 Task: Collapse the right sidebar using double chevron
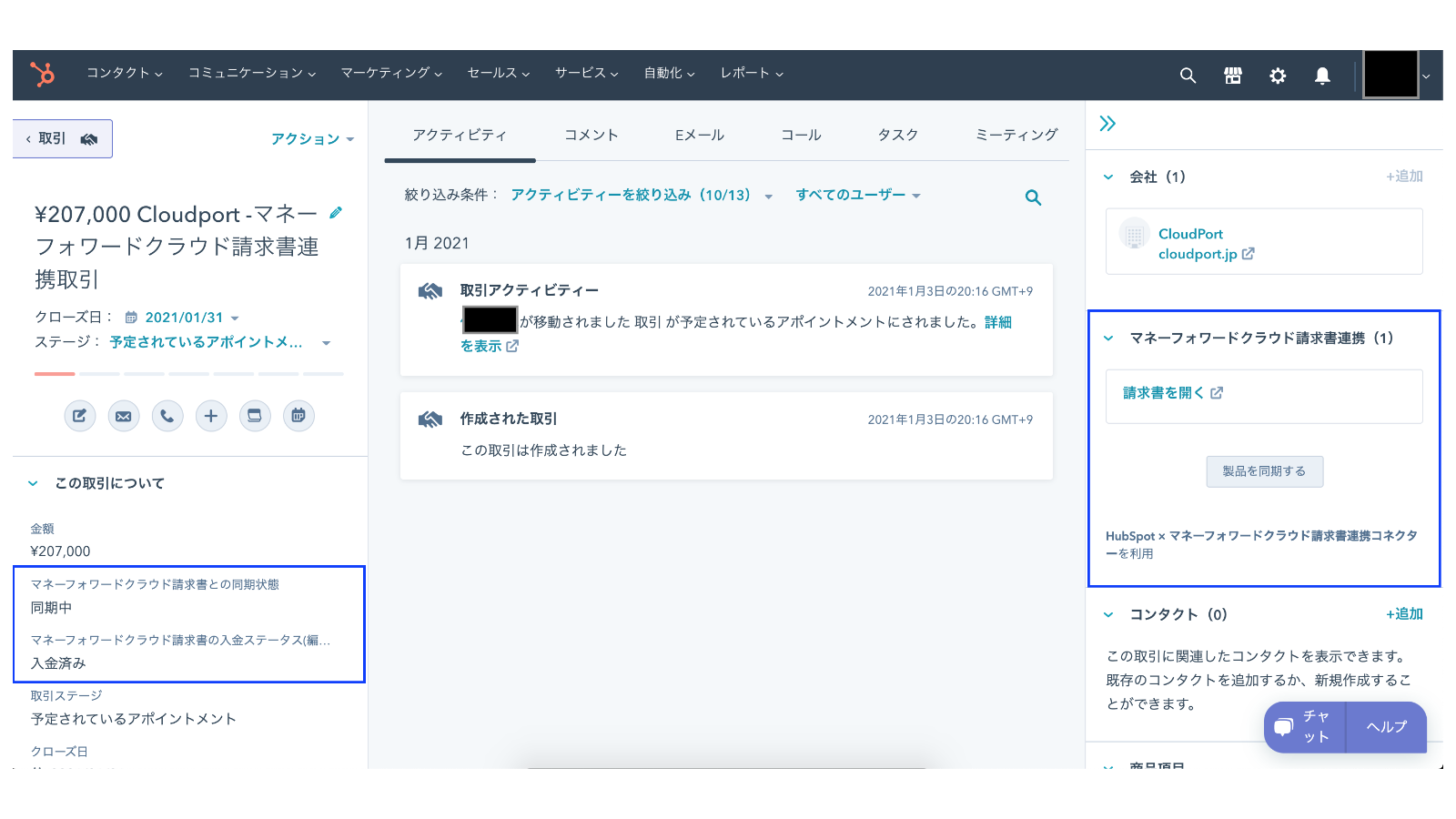point(1107,124)
